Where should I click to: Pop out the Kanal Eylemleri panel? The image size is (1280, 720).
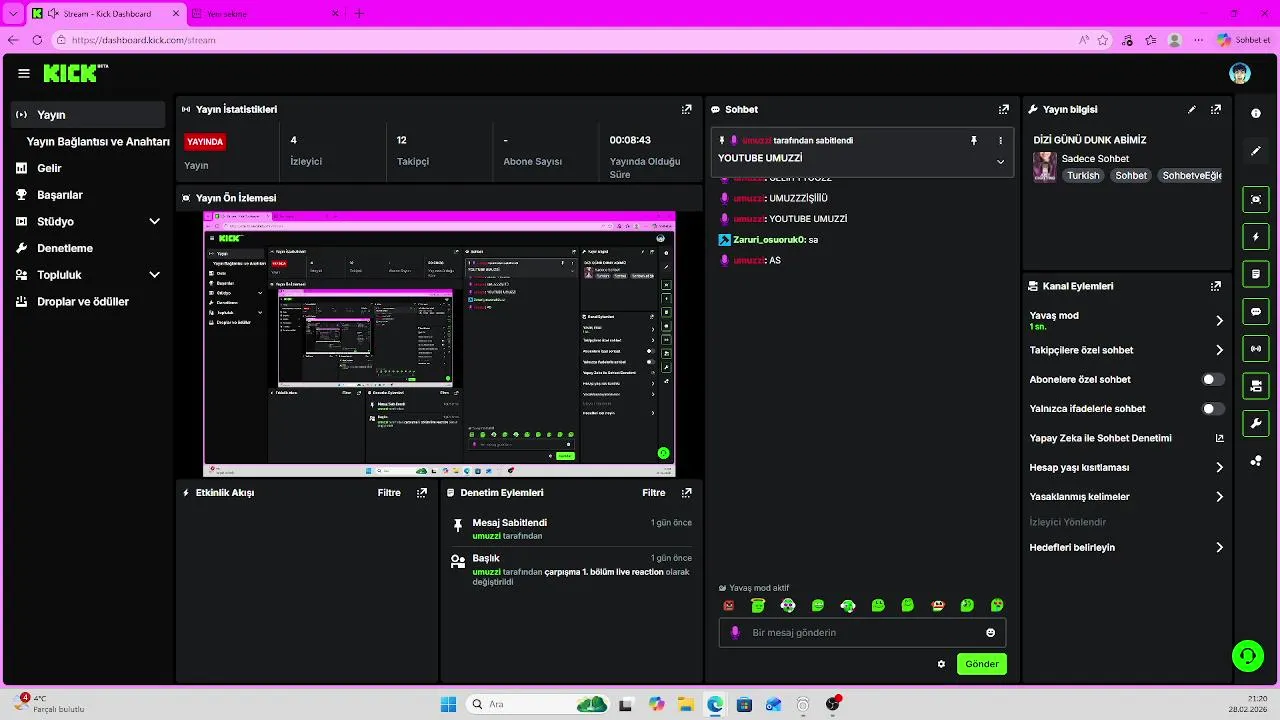pos(1216,286)
